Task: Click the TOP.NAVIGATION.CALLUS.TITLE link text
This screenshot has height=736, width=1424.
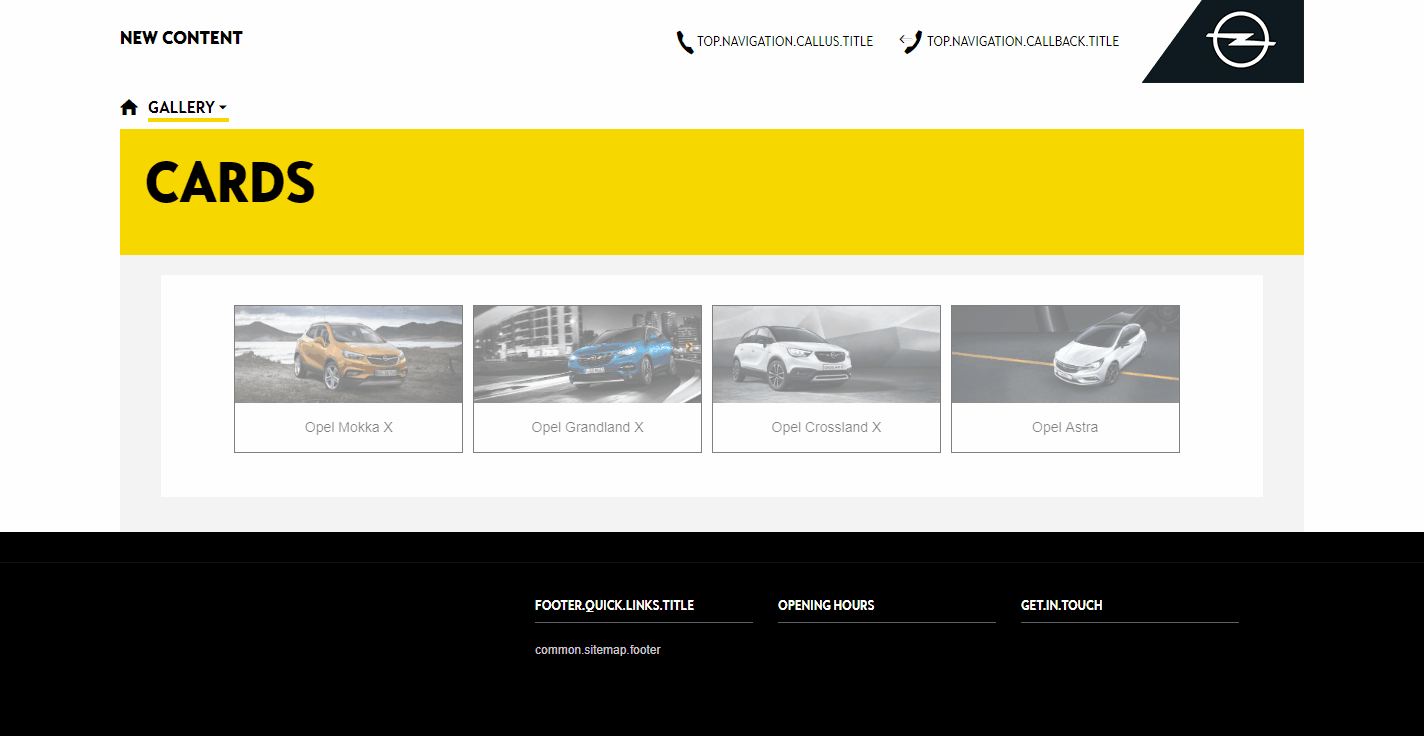Action: click(x=785, y=42)
